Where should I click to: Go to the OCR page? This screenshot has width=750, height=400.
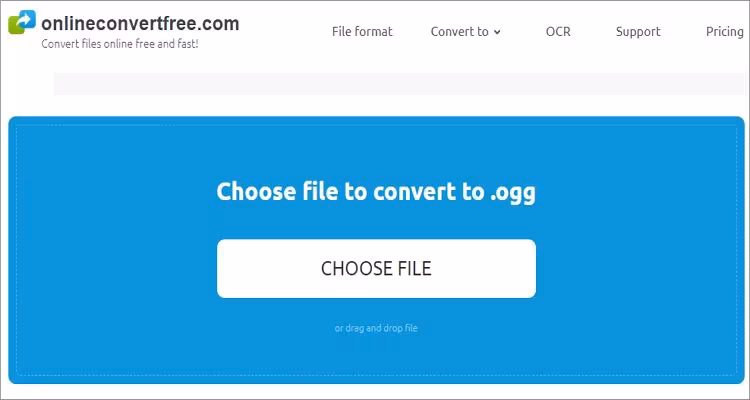tap(558, 32)
